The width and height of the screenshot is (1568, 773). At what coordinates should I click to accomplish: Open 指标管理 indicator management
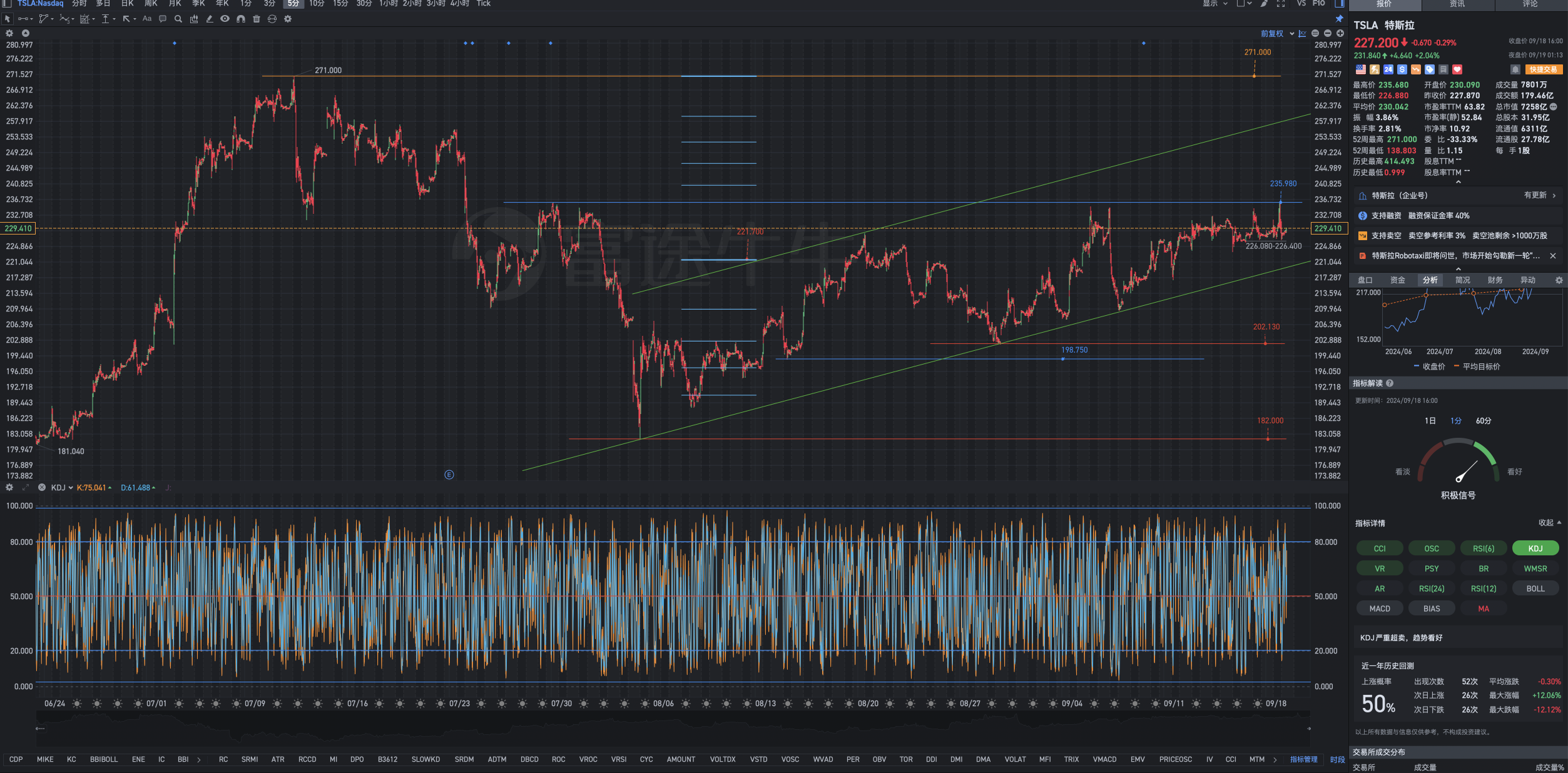(1304, 760)
